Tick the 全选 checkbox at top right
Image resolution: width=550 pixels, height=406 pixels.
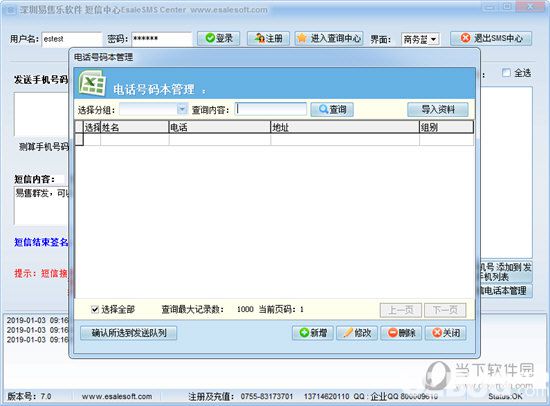506,73
